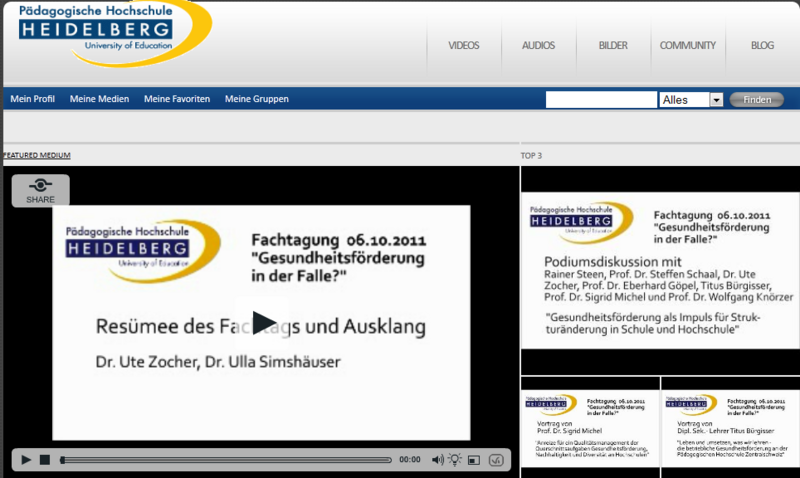Click the Pädagogische Hochschule Heidelberg logo
The width and height of the screenshot is (800, 478).
coord(115,34)
